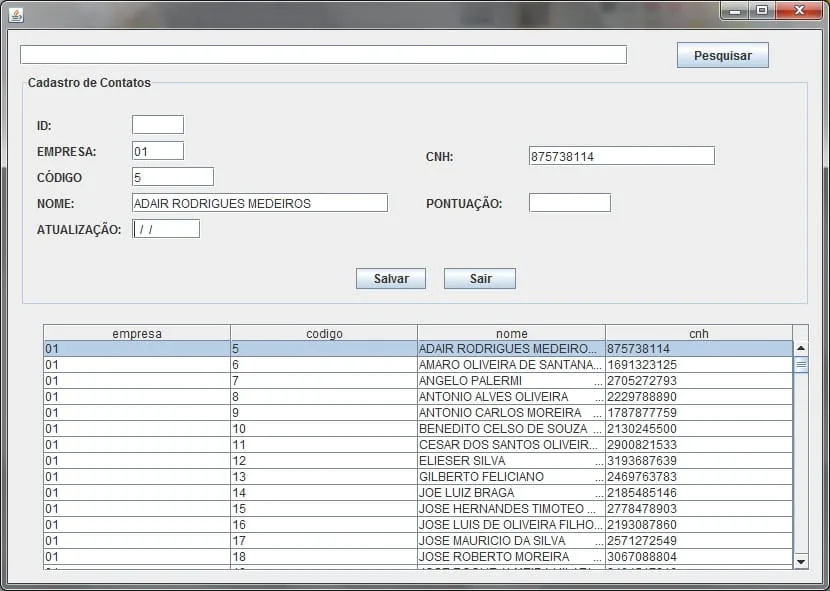Screen dimensions: 830x591
Task: Click empresa cell in the codigo 12 row
Action: [137, 460]
